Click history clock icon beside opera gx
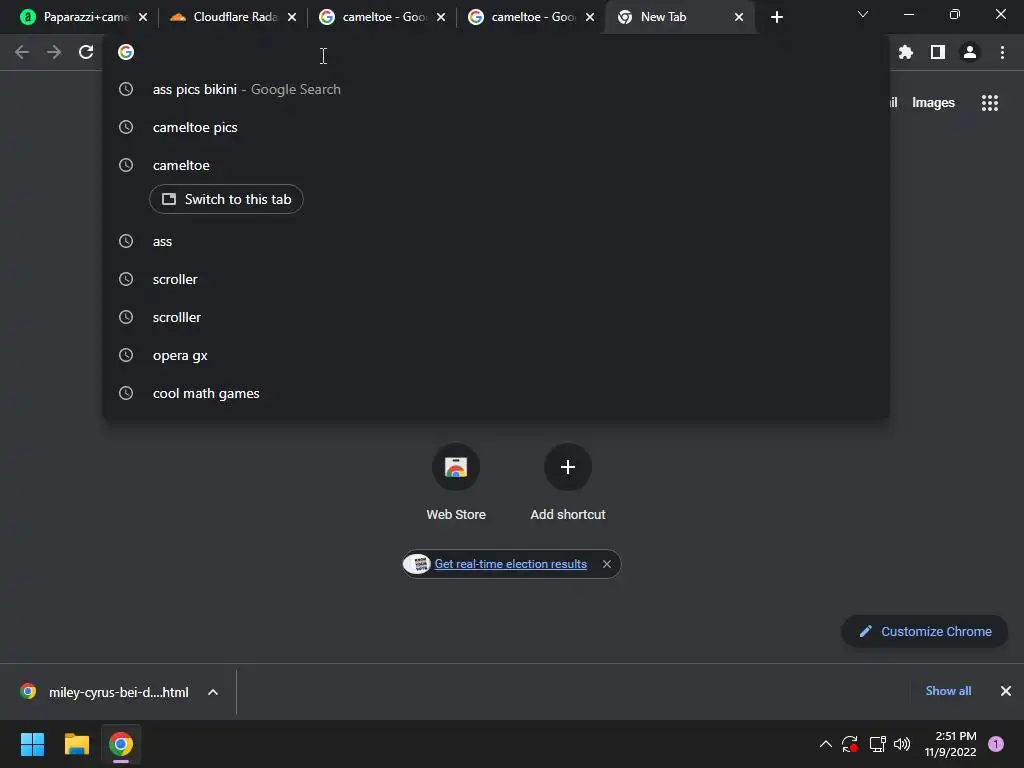The height and width of the screenshot is (768, 1024). click(126, 355)
